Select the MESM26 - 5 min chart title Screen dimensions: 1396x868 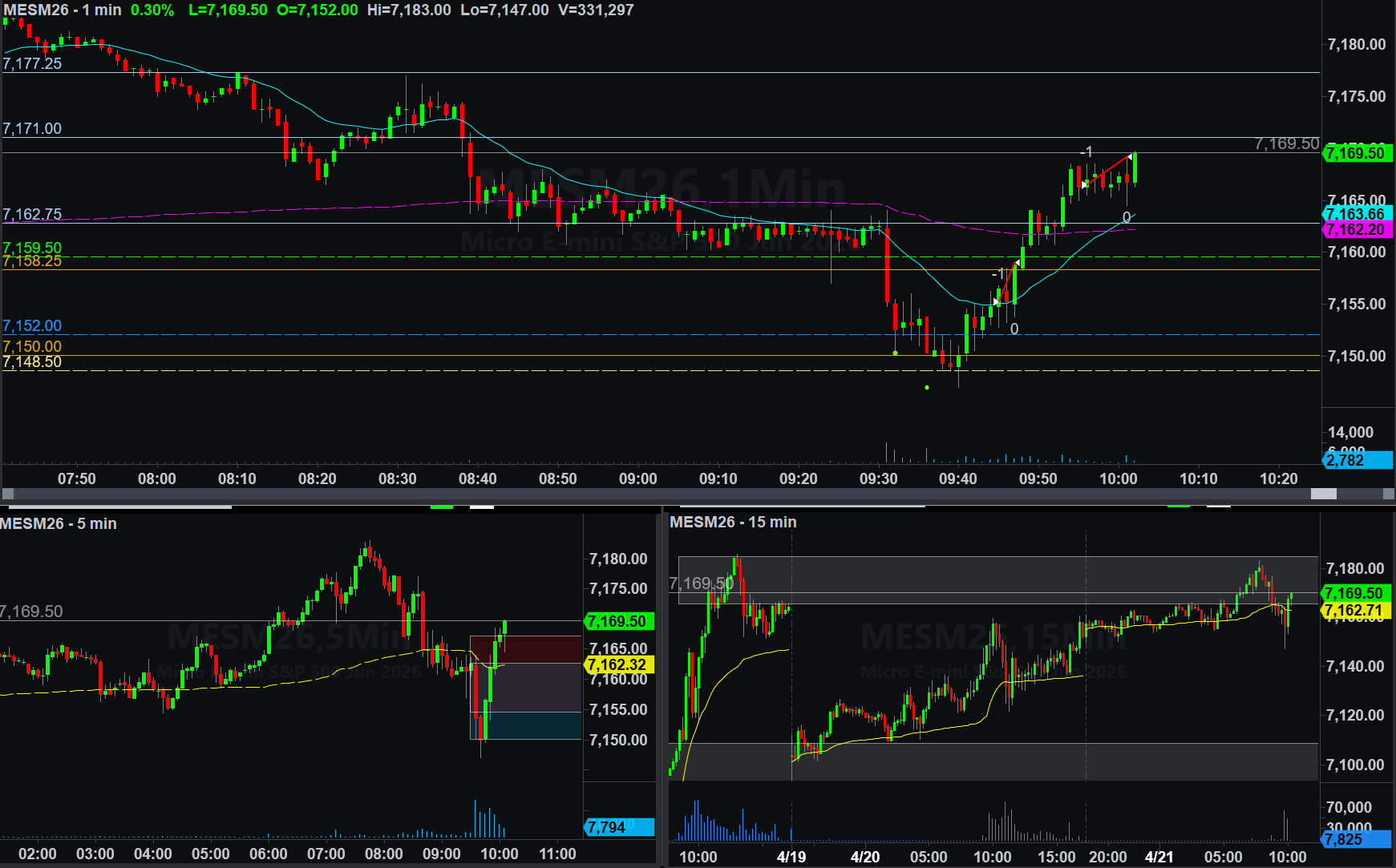click(59, 523)
